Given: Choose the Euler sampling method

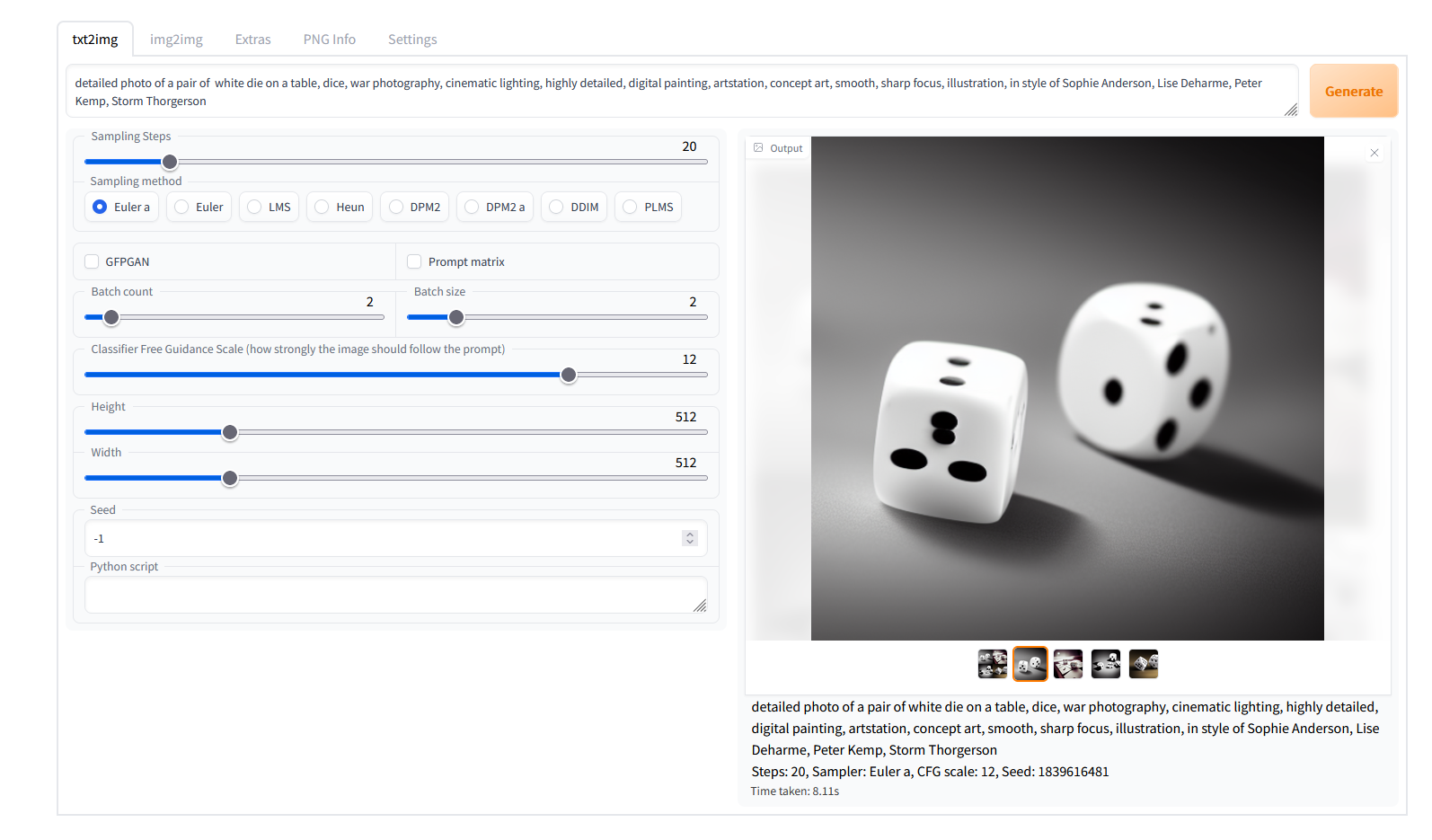Looking at the screenshot, I should [x=181, y=207].
